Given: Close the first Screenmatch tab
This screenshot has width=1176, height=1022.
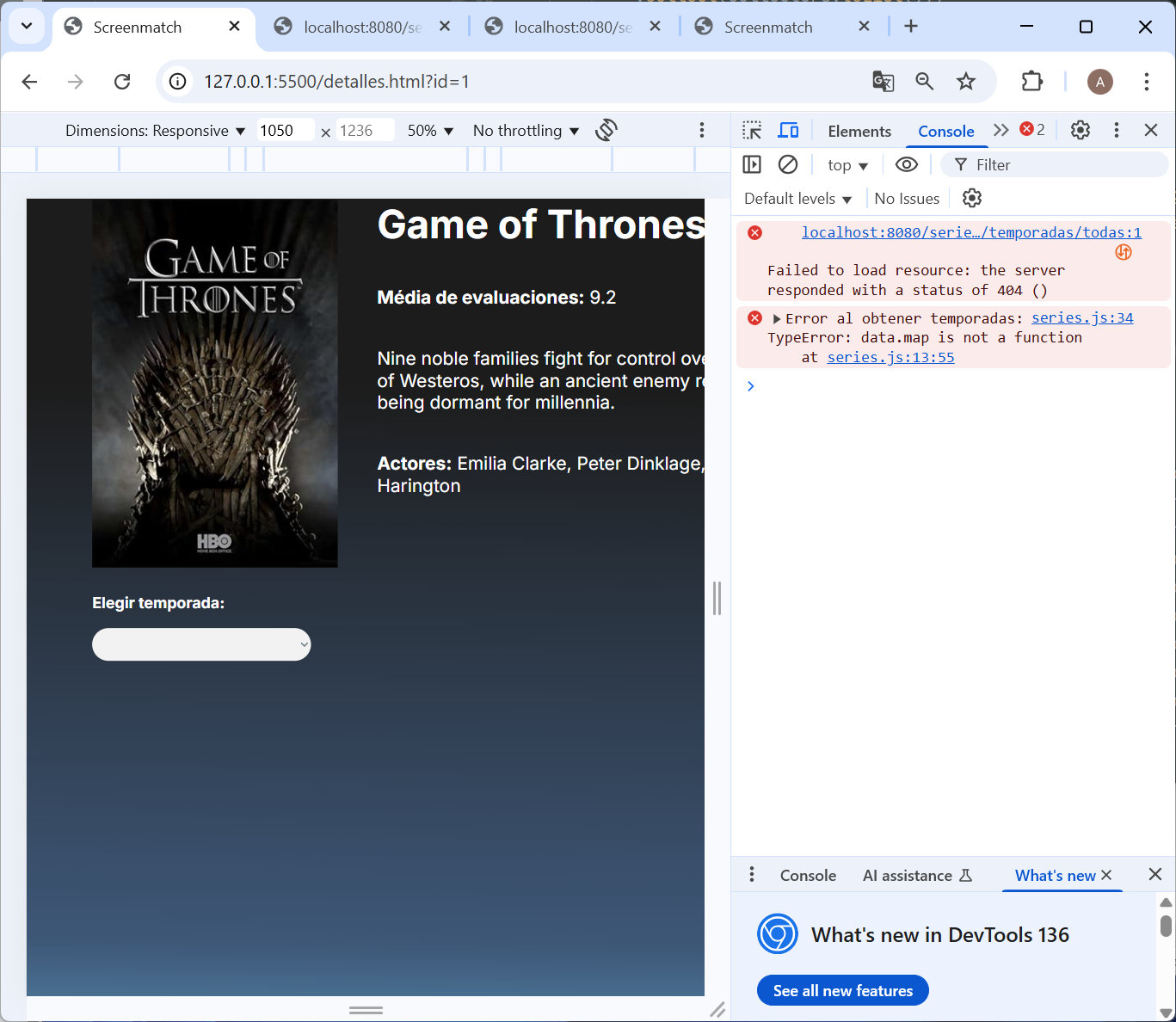Looking at the screenshot, I should pos(234,27).
